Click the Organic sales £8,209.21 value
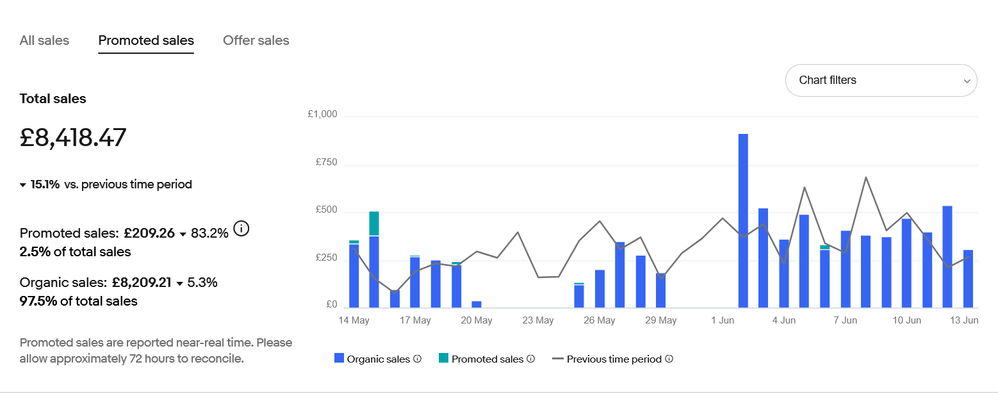Screen dimensions: 998x394 coord(141,282)
